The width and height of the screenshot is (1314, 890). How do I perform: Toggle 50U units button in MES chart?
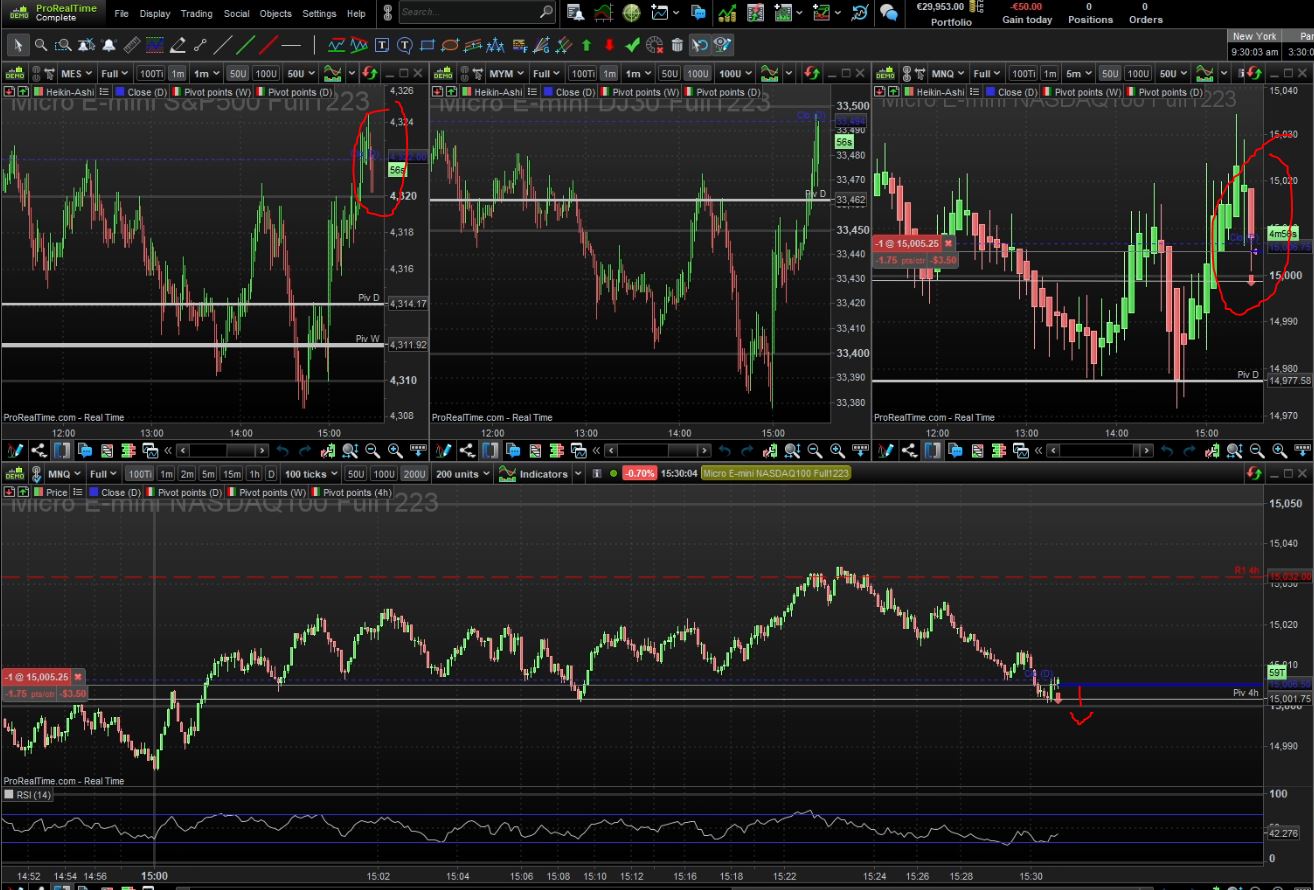[237, 73]
